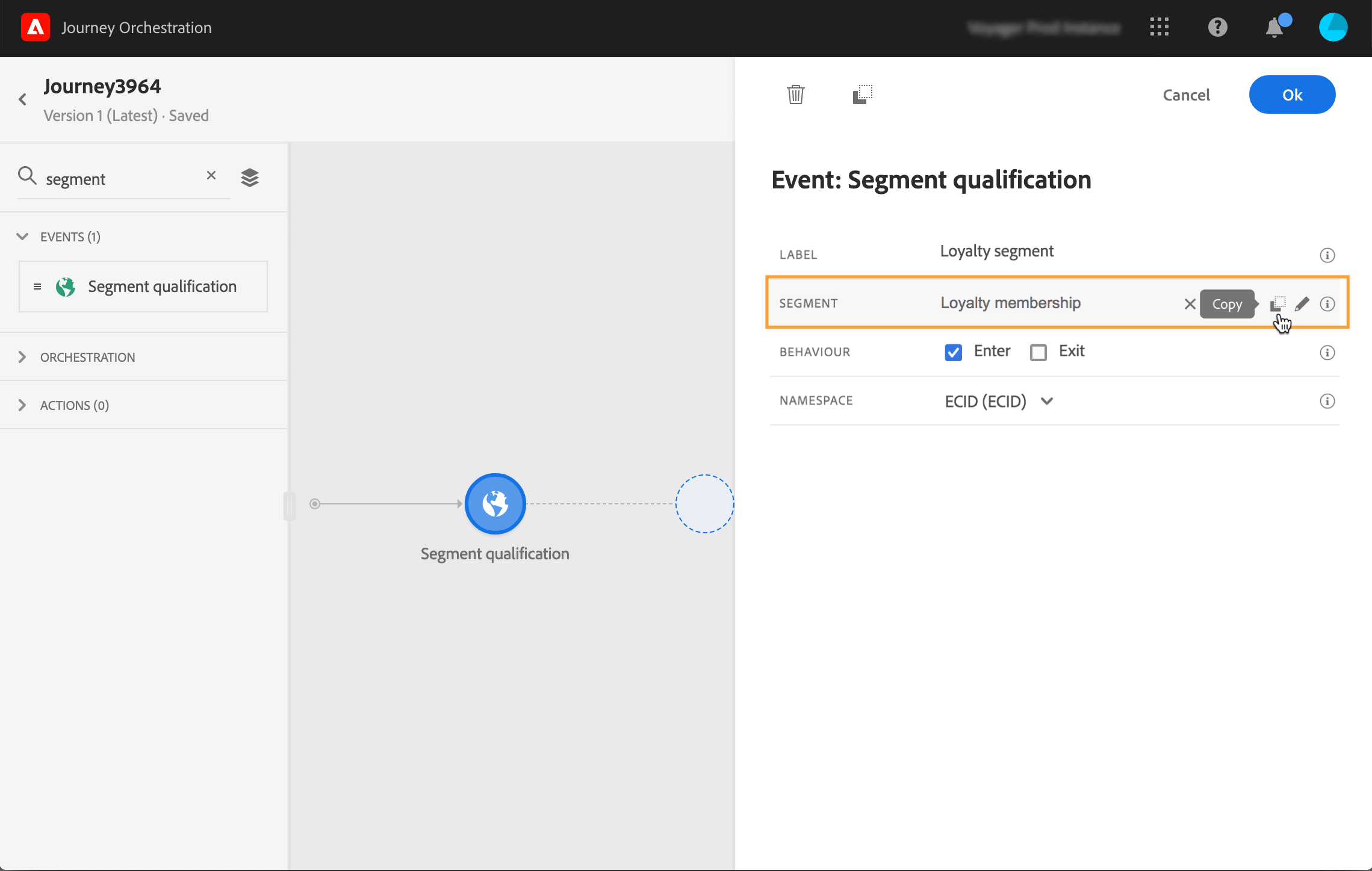Expand the Orchestration section
The height and width of the screenshot is (871, 1372).
point(22,357)
